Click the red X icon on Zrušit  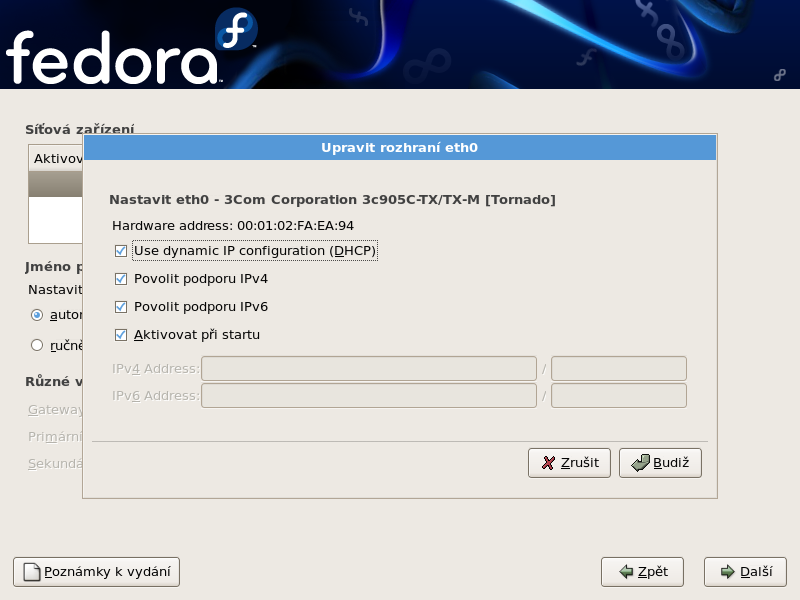click(x=548, y=463)
